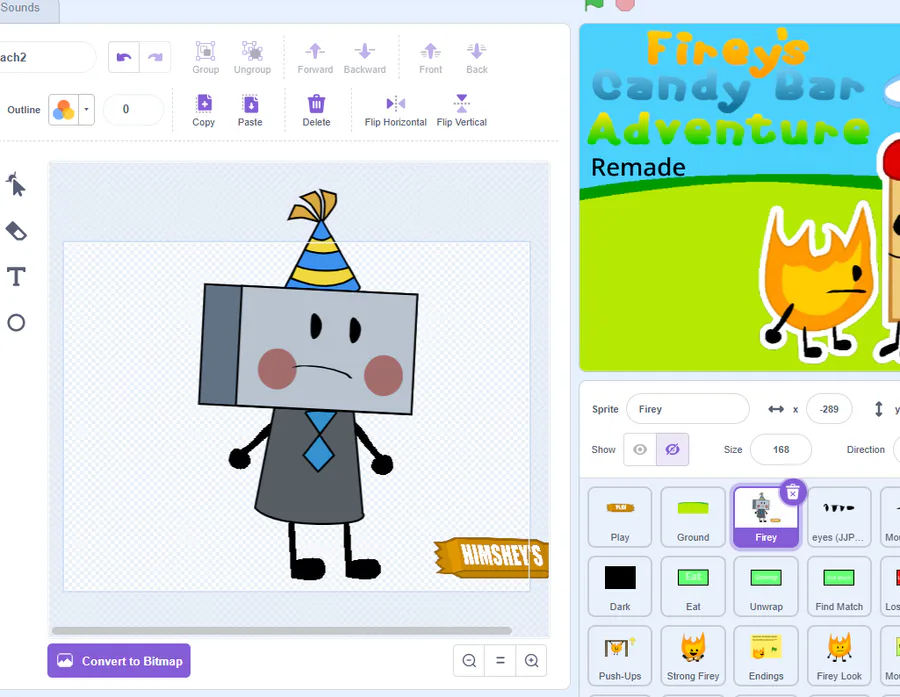Select the Firey sprite thumbnail

tap(766, 517)
